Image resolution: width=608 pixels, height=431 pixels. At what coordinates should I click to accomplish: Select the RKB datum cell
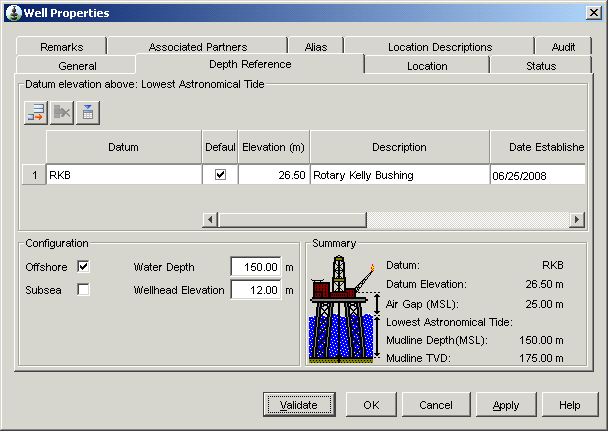(124, 175)
